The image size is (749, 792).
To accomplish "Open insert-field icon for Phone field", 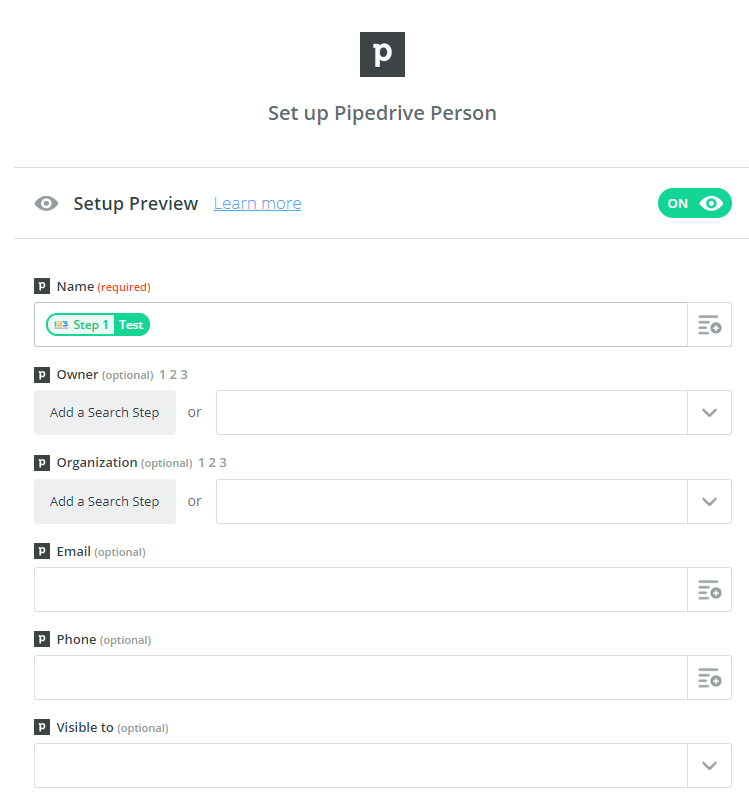I will pos(709,678).
